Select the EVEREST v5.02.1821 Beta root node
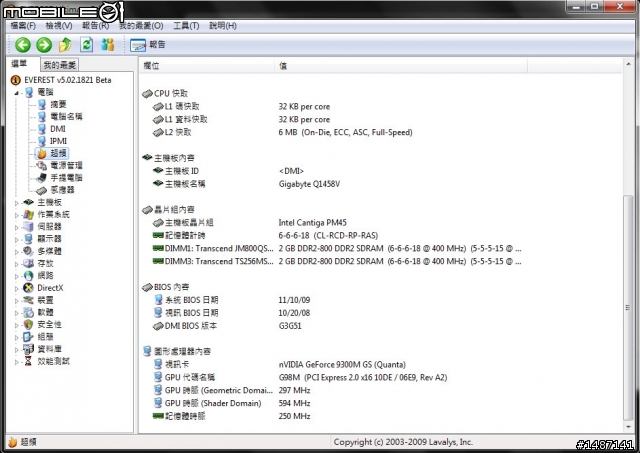Image resolution: width=640 pixels, height=453 pixels. click(67, 80)
